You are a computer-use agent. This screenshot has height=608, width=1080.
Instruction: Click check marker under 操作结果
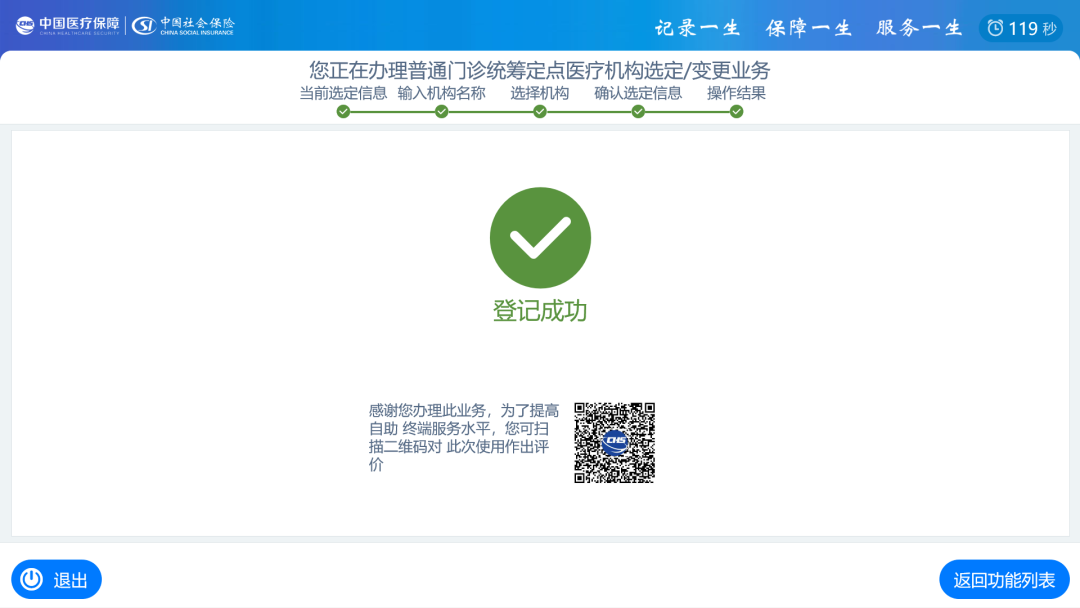736,112
